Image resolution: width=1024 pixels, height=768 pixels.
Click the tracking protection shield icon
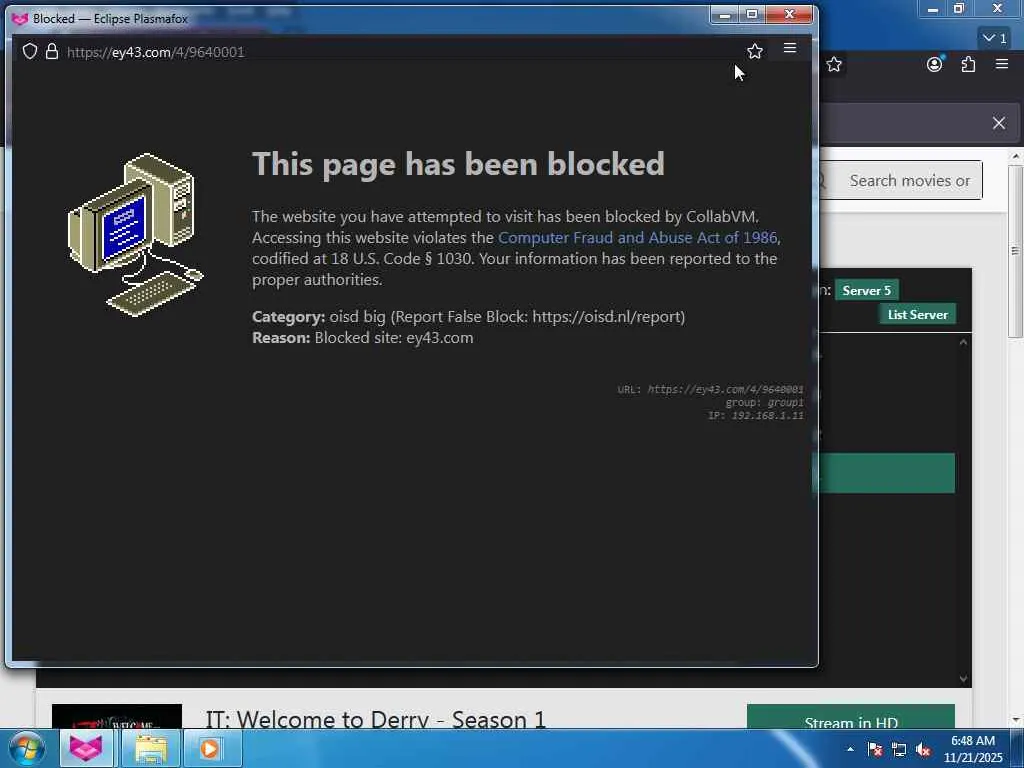click(30, 52)
